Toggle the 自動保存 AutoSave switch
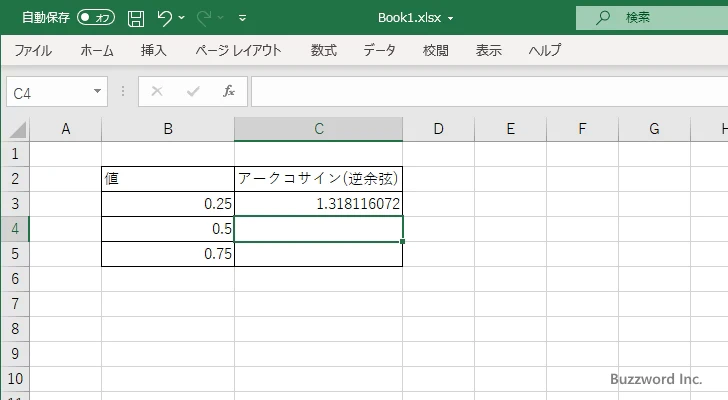Viewport: 728px width, 400px height. pos(96,18)
